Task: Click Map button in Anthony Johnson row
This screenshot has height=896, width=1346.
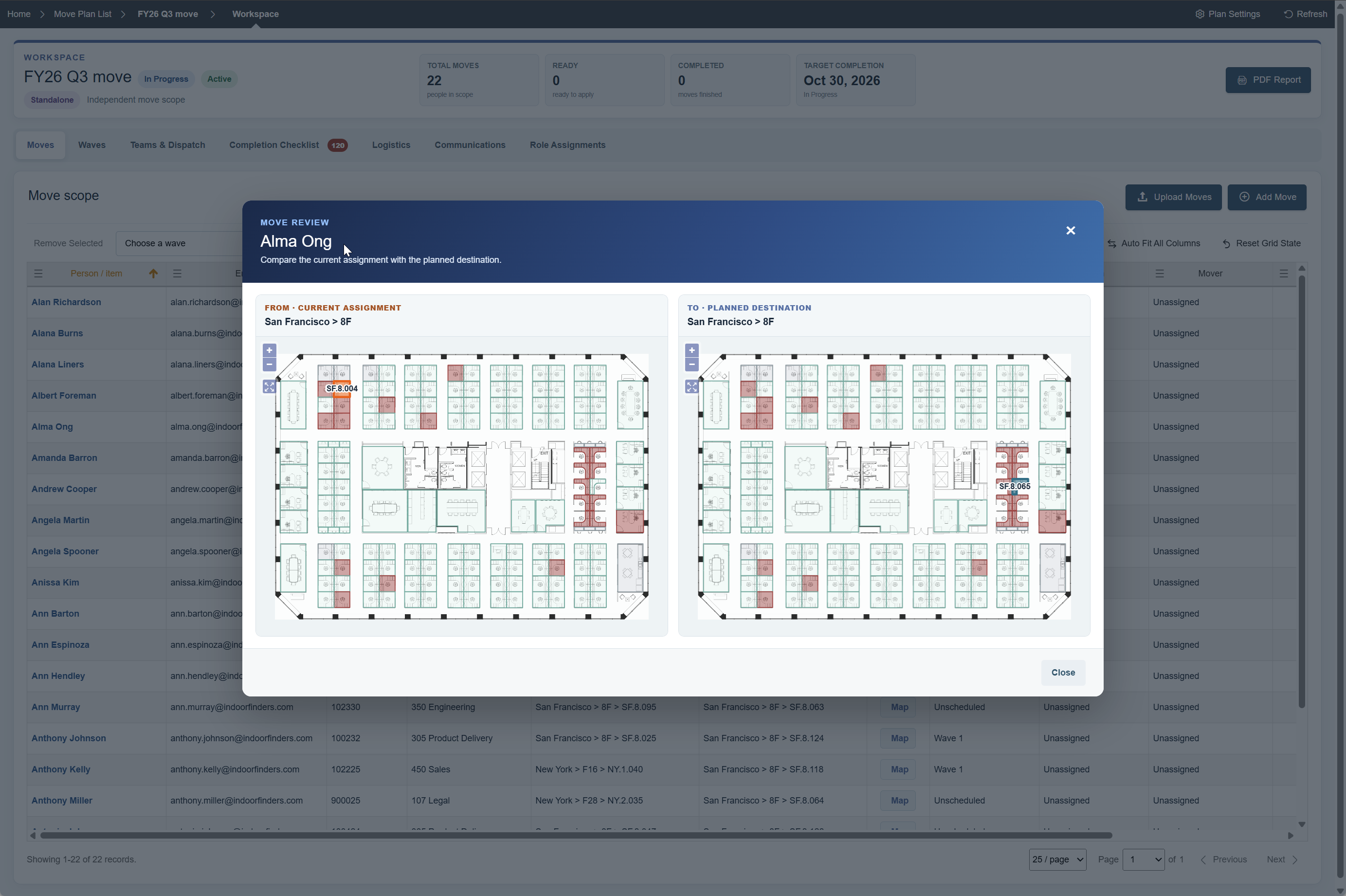Action: [x=899, y=738]
